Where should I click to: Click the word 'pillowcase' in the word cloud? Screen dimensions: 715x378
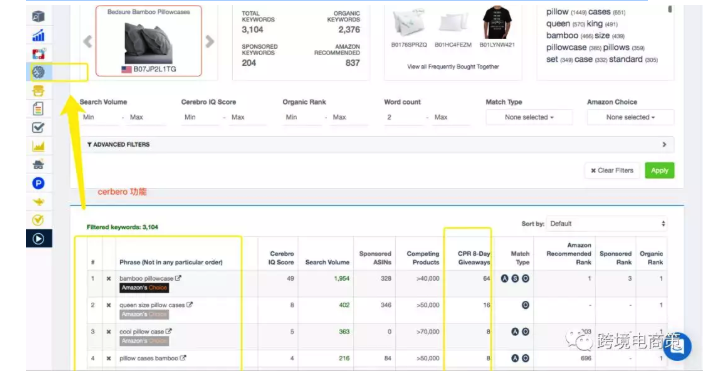[566, 47]
